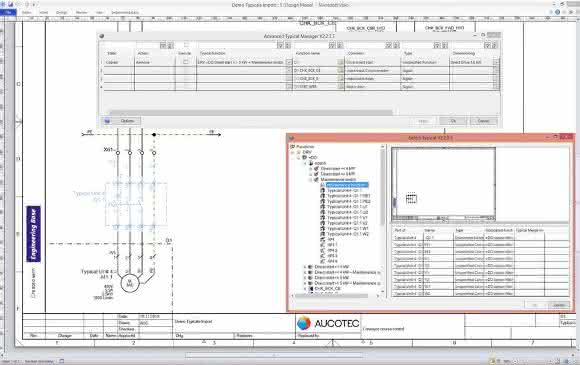Open Typical function dropdown in row 4
Screen dimensions: 580x365
[289, 87]
